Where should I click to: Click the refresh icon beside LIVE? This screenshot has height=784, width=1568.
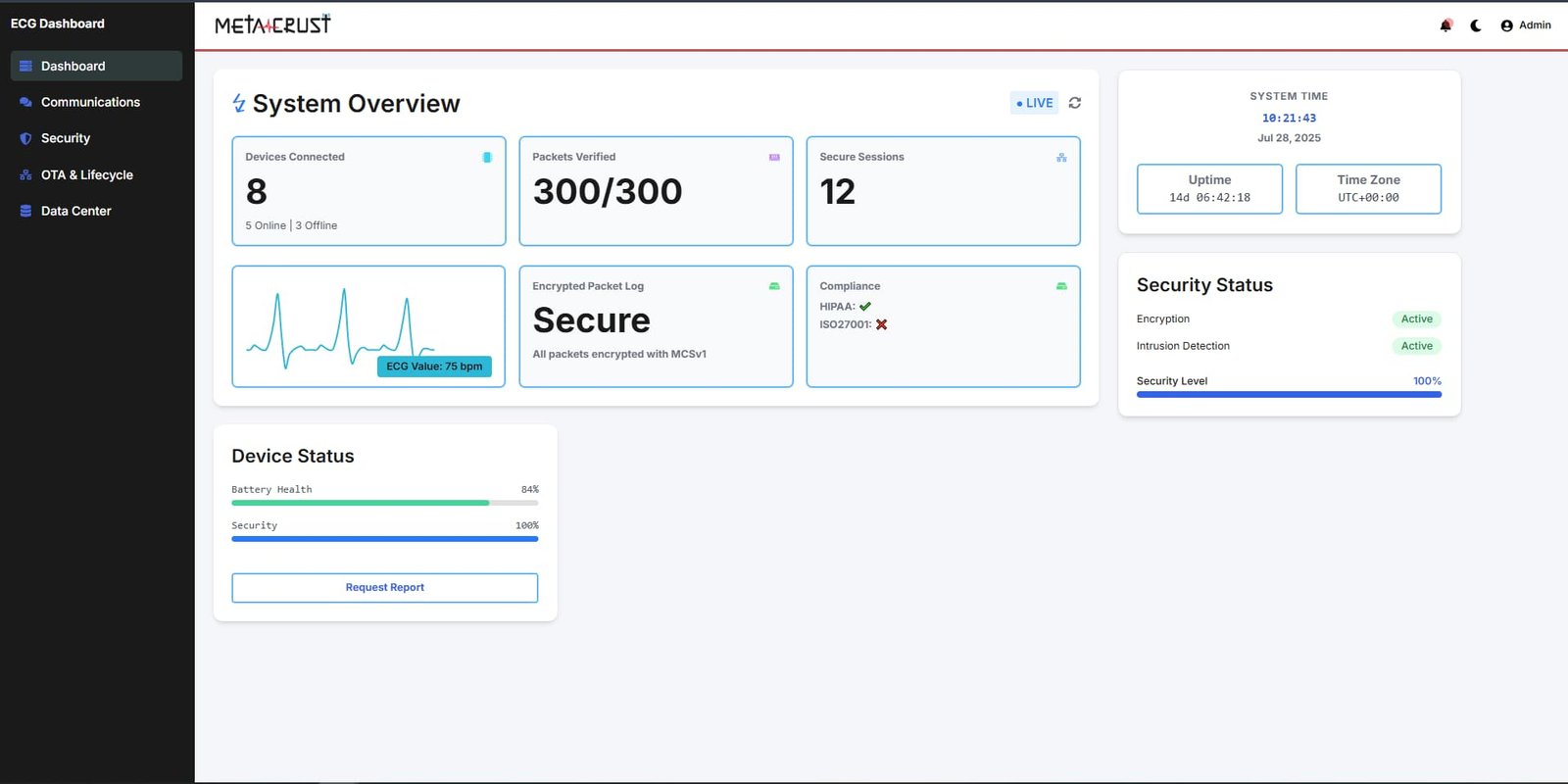coord(1075,103)
